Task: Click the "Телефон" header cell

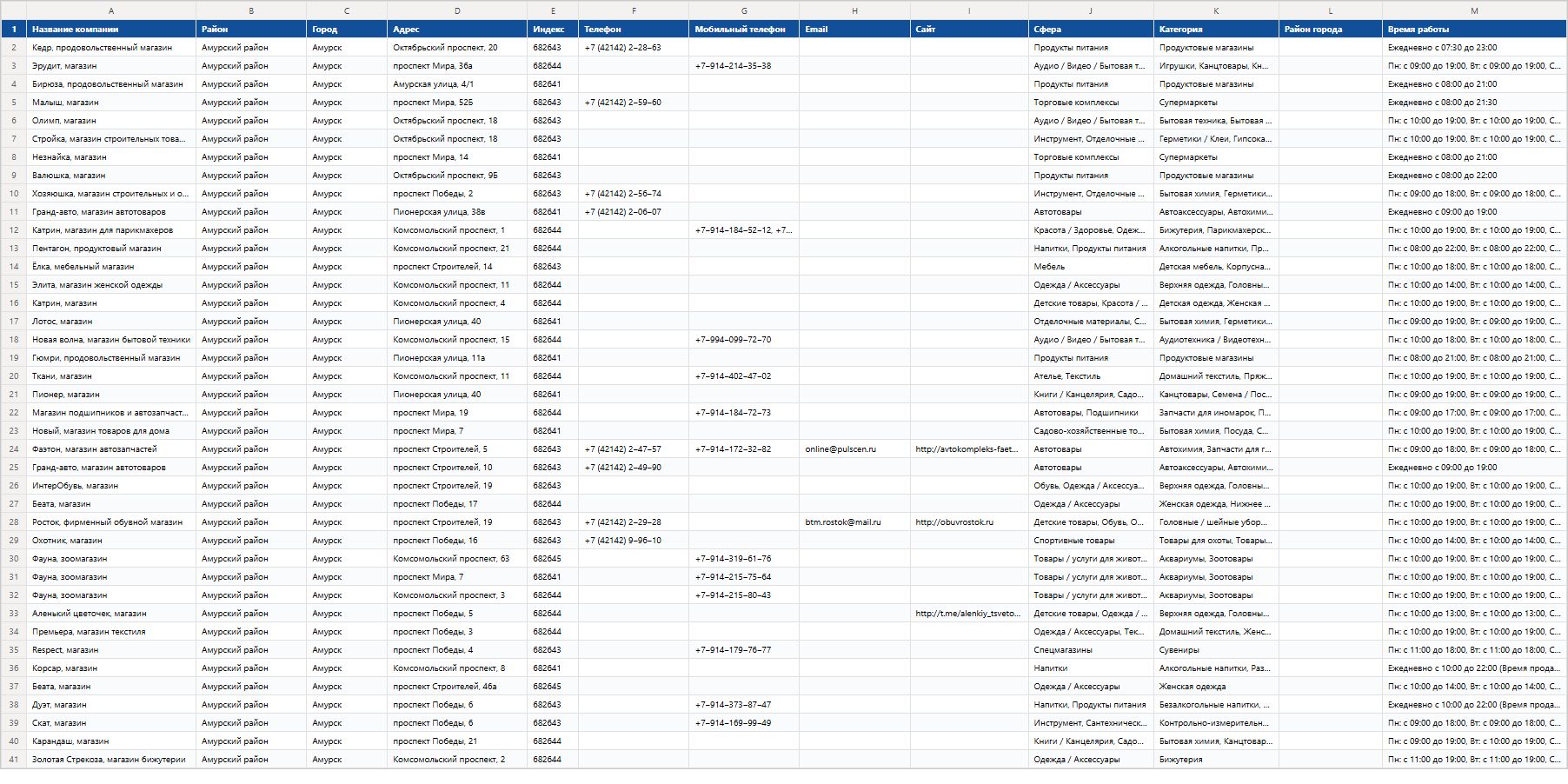Action: click(x=634, y=29)
